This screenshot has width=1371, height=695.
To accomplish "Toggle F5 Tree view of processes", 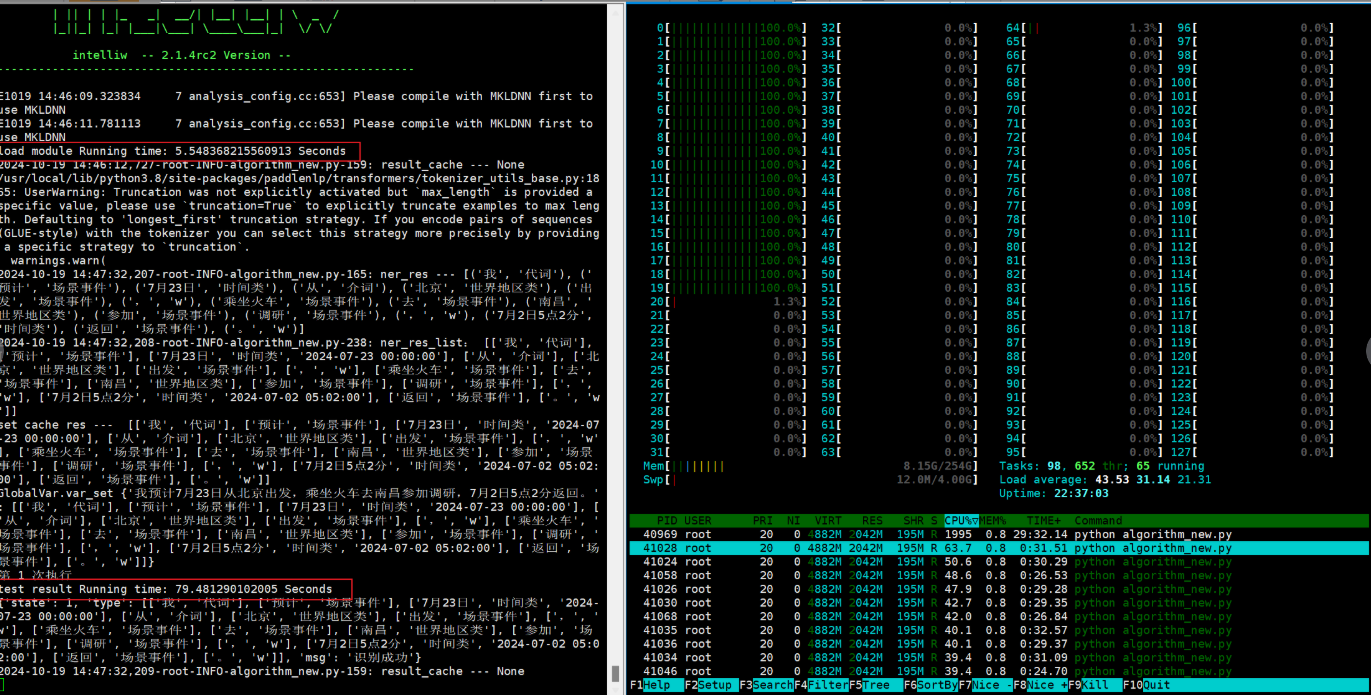I will pyautogui.click(x=876, y=686).
